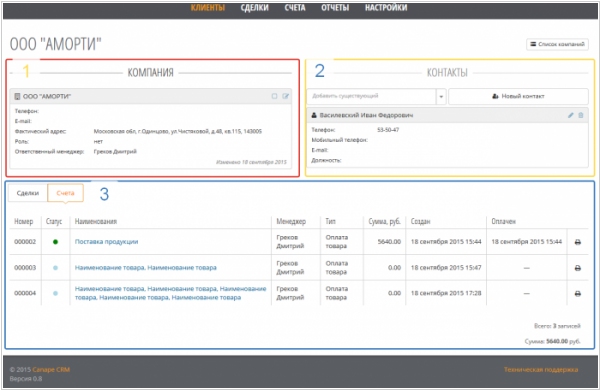
Task: Open the Canape CRM footer link
Action: point(51,370)
